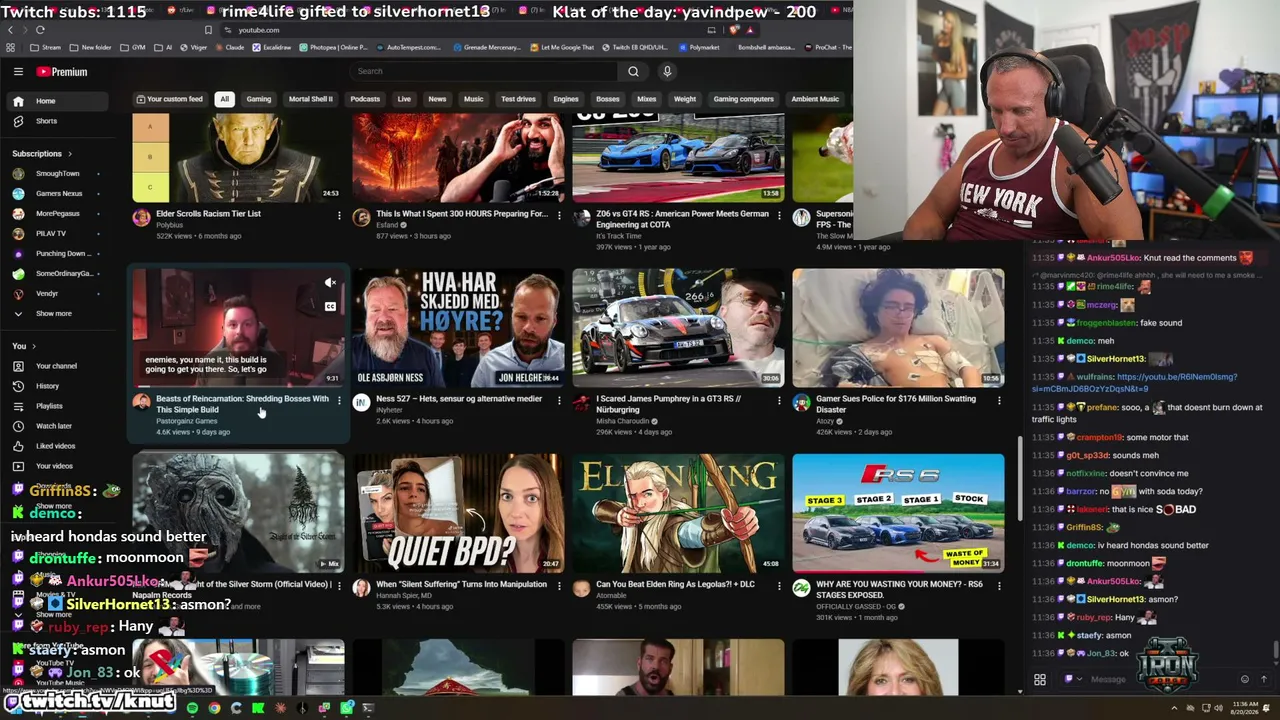Go back in the browser
The image size is (1280, 720).
click(10, 30)
